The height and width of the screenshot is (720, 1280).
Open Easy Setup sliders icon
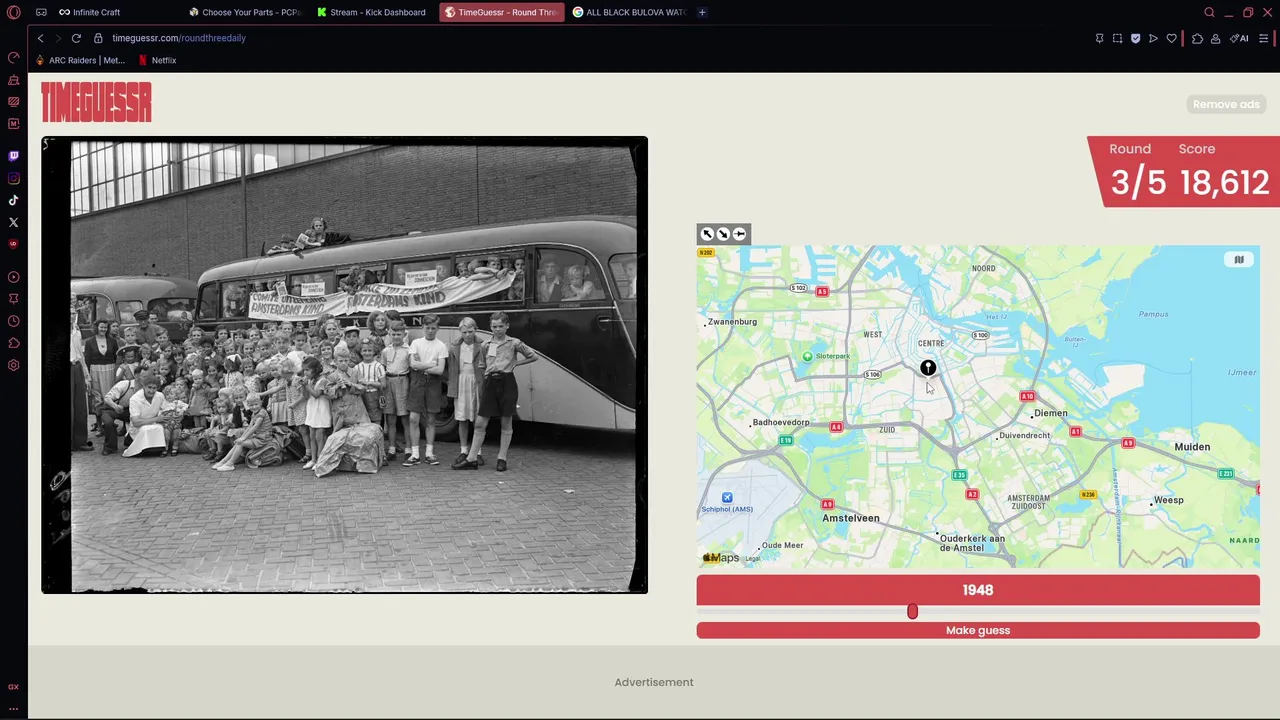point(1264,38)
